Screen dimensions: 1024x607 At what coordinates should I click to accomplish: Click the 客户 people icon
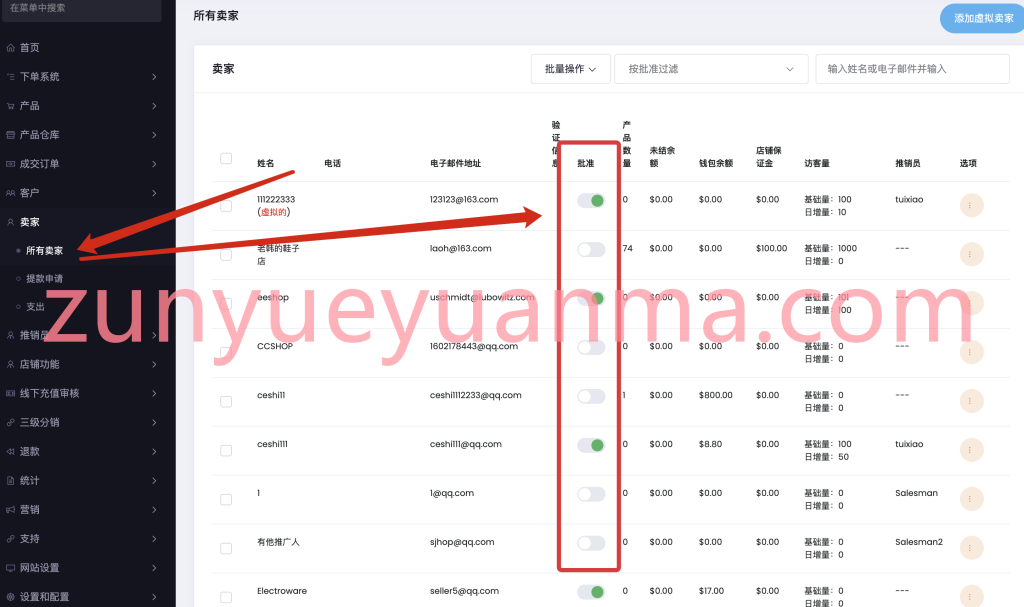[x=10, y=193]
